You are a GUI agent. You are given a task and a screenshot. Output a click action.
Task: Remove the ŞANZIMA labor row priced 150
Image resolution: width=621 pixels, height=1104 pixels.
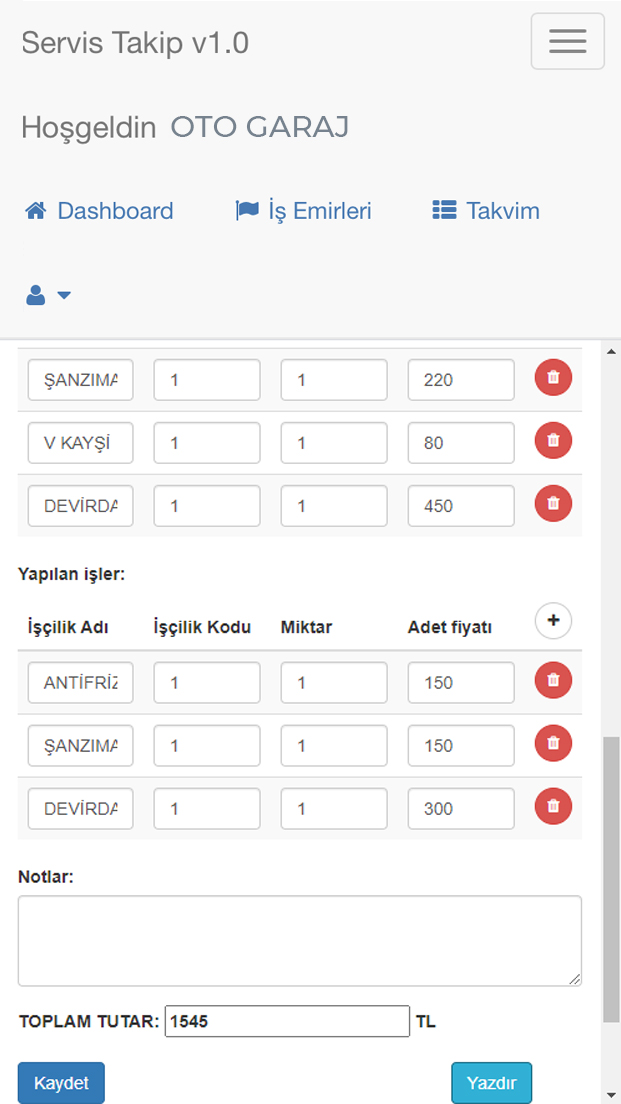click(x=553, y=744)
